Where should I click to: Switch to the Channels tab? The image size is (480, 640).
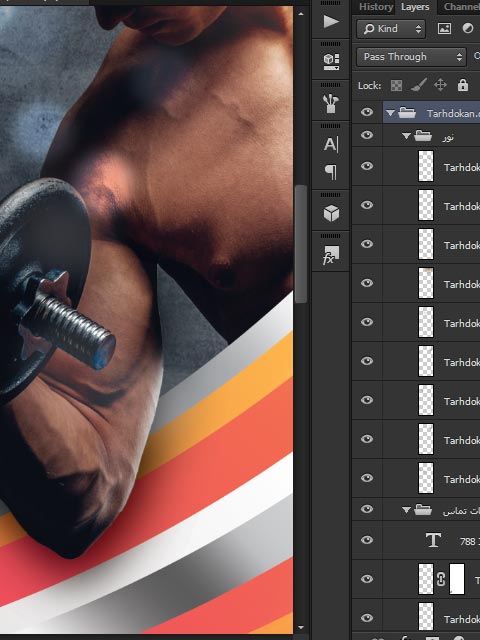point(461,7)
